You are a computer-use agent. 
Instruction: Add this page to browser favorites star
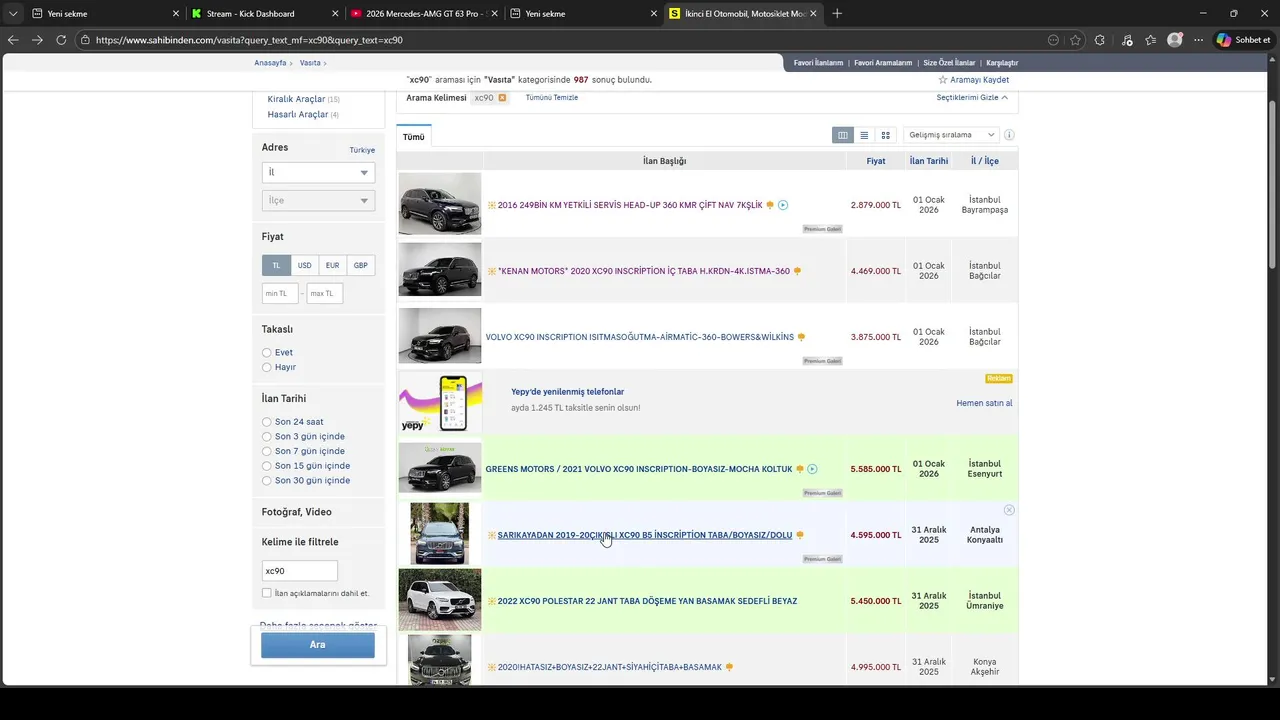(1075, 40)
